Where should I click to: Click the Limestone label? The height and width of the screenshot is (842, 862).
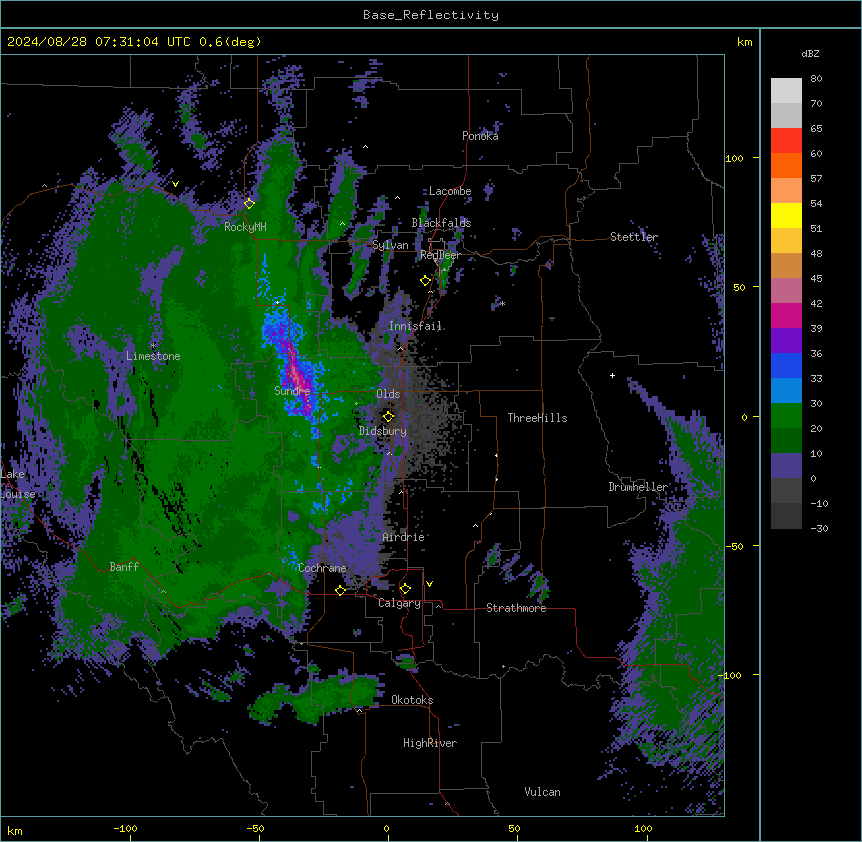coord(153,356)
